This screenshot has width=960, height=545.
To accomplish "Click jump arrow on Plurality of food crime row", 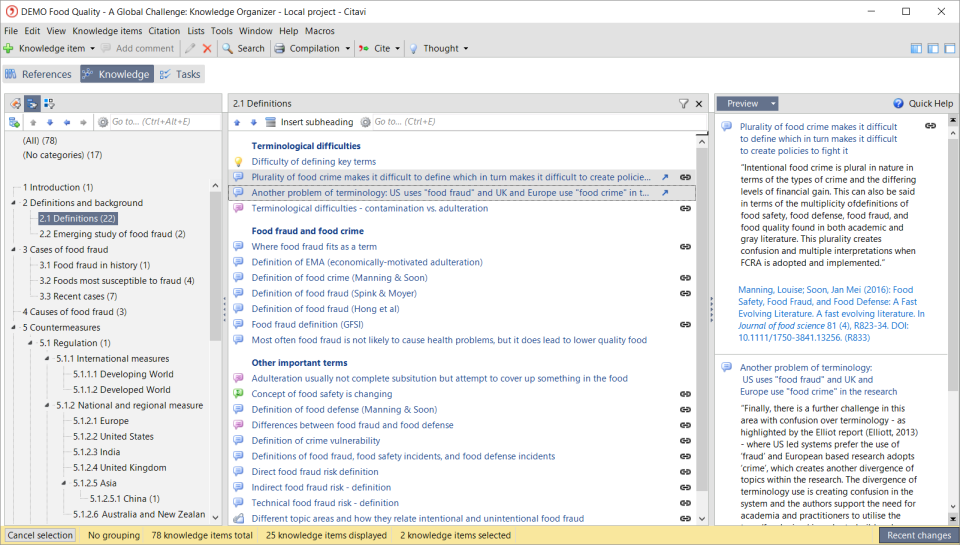I will (x=665, y=177).
